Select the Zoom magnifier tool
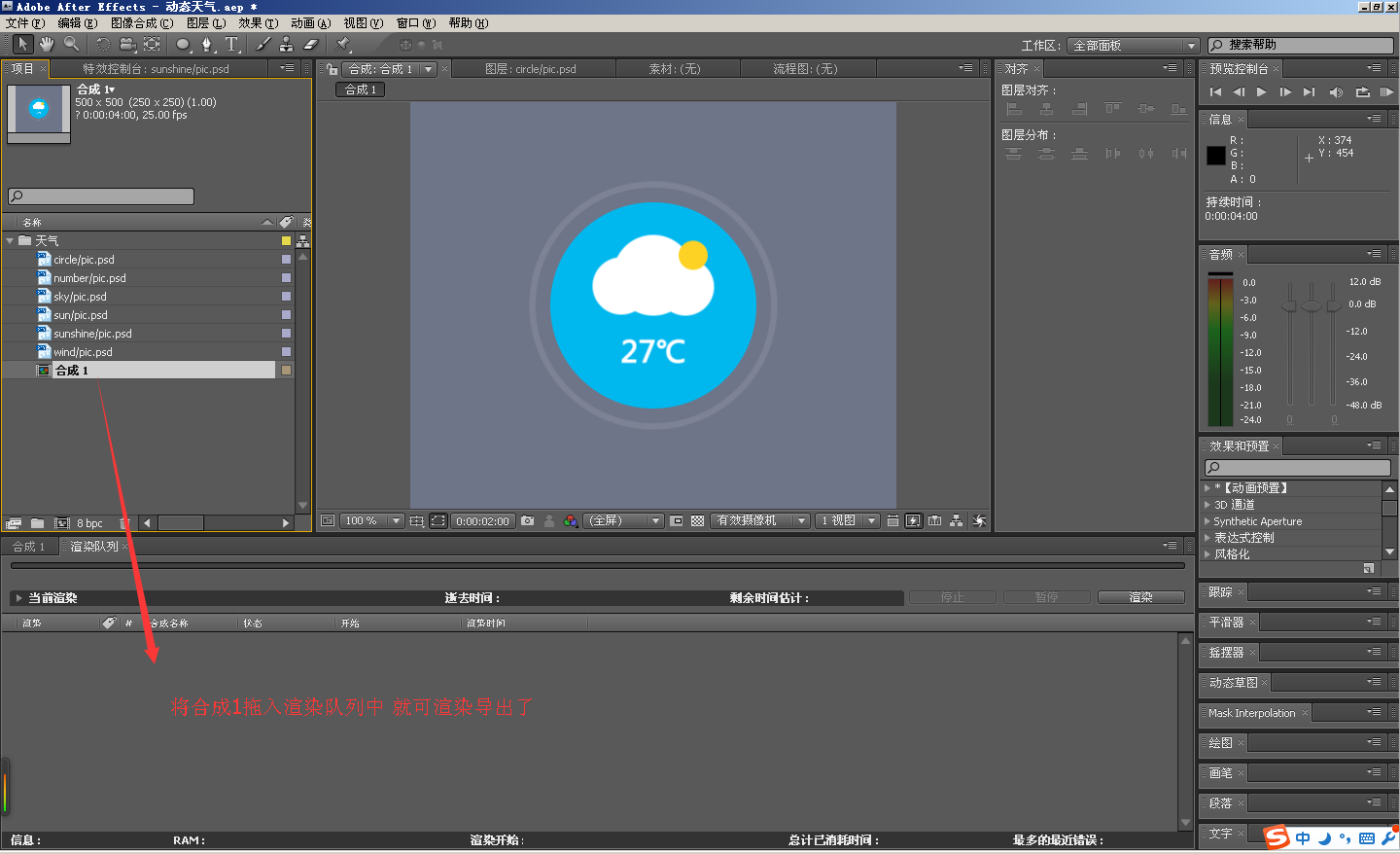Viewport: 1400px width, 854px height. pyautogui.click(x=71, y=44)
